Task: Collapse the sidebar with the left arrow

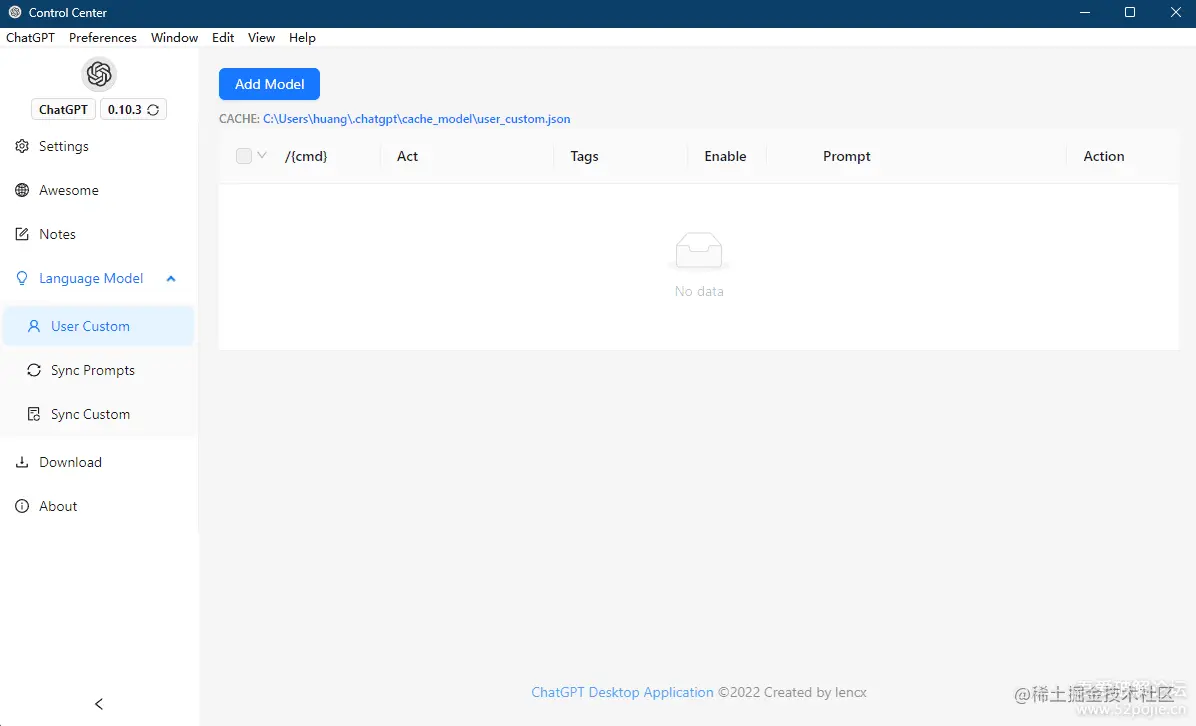Action: pyautogui.click(x=98, y=704)
